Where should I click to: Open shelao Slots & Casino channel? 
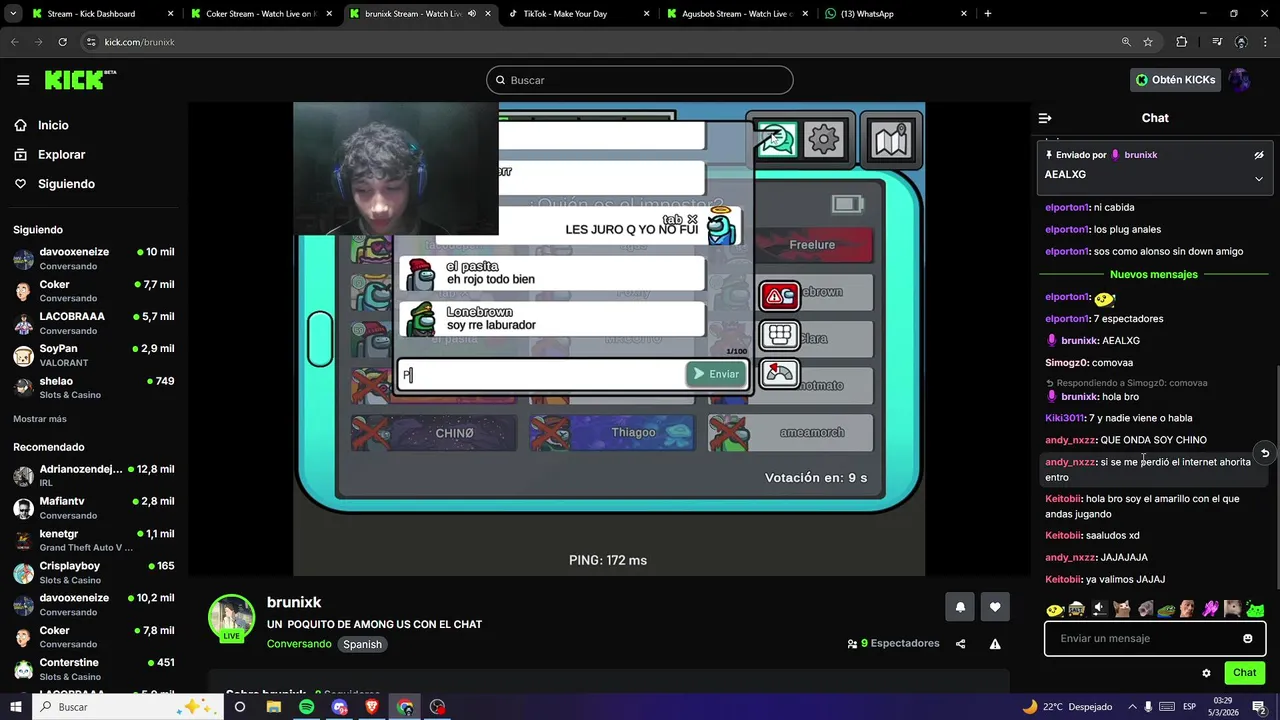pos(93,387)
